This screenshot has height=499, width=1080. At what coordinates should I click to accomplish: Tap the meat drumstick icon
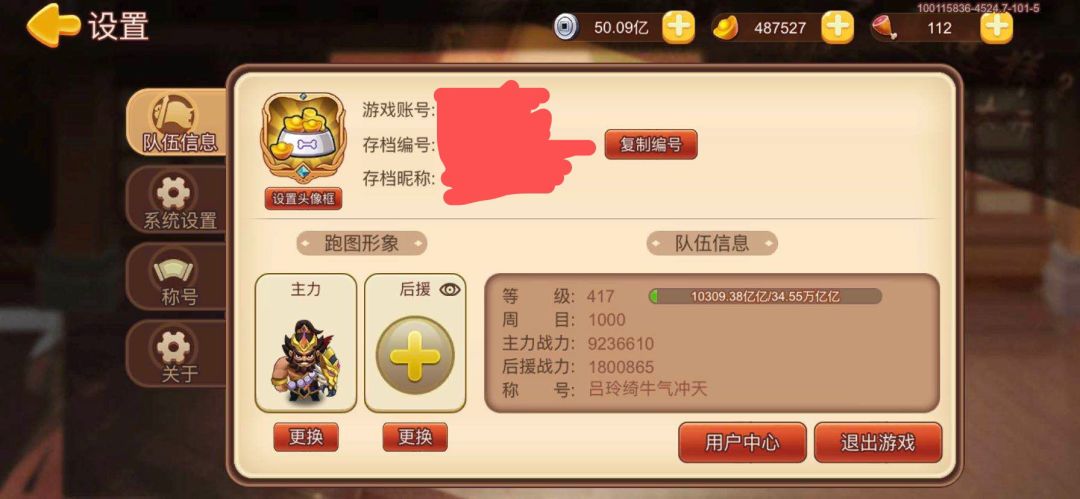884,28
